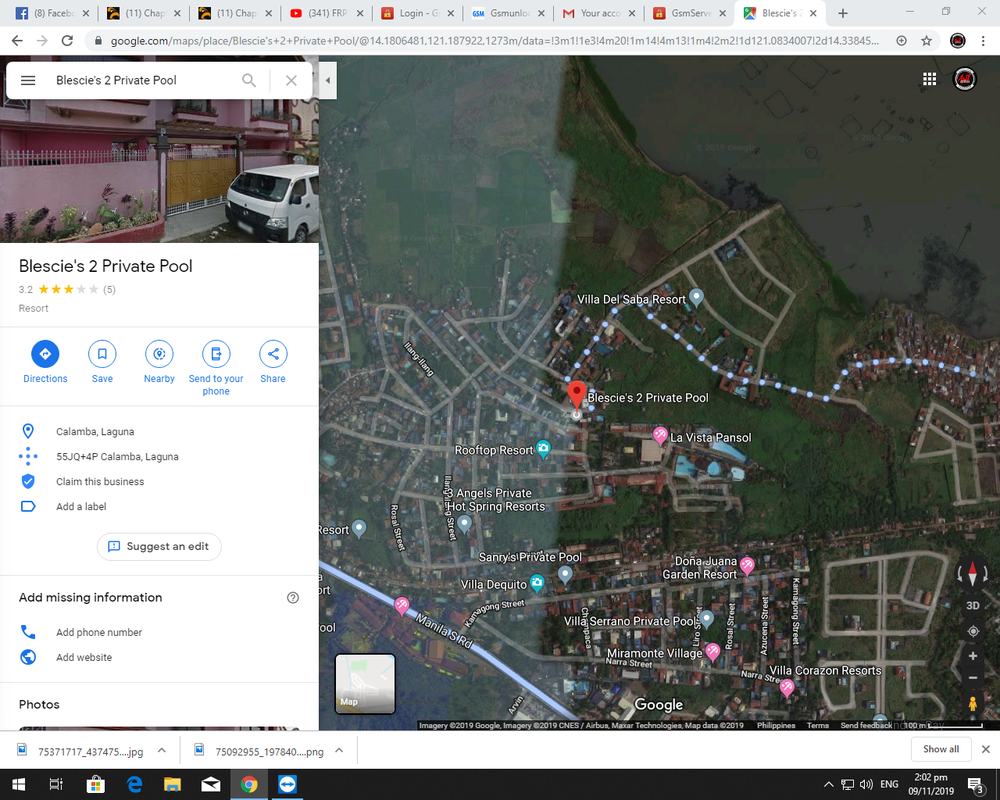Click Villa Corazon Resorts pin

787,688
